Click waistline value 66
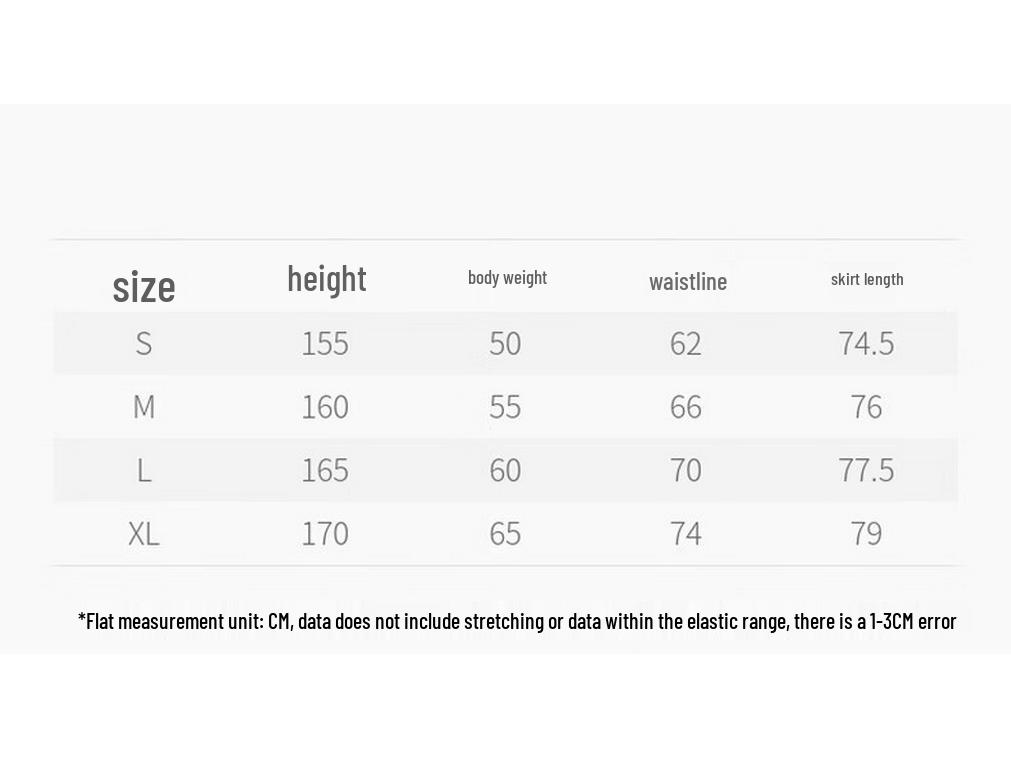 click(685, 407)
